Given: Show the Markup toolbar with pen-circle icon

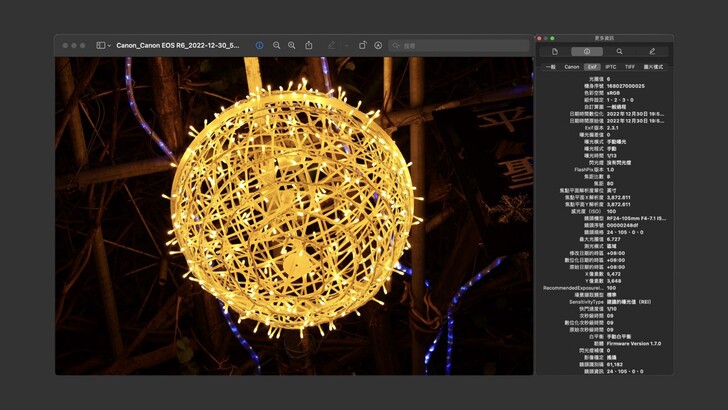Looking at the screenshot, I should pos(378,45).
